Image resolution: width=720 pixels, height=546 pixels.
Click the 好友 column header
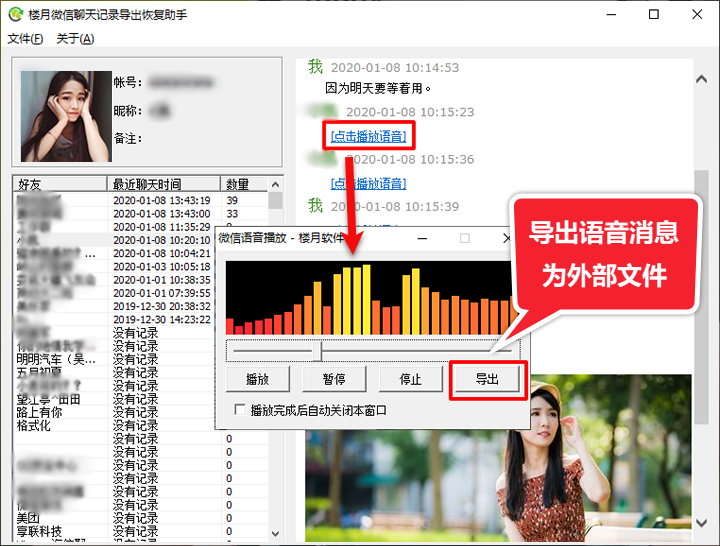[60, 184]
